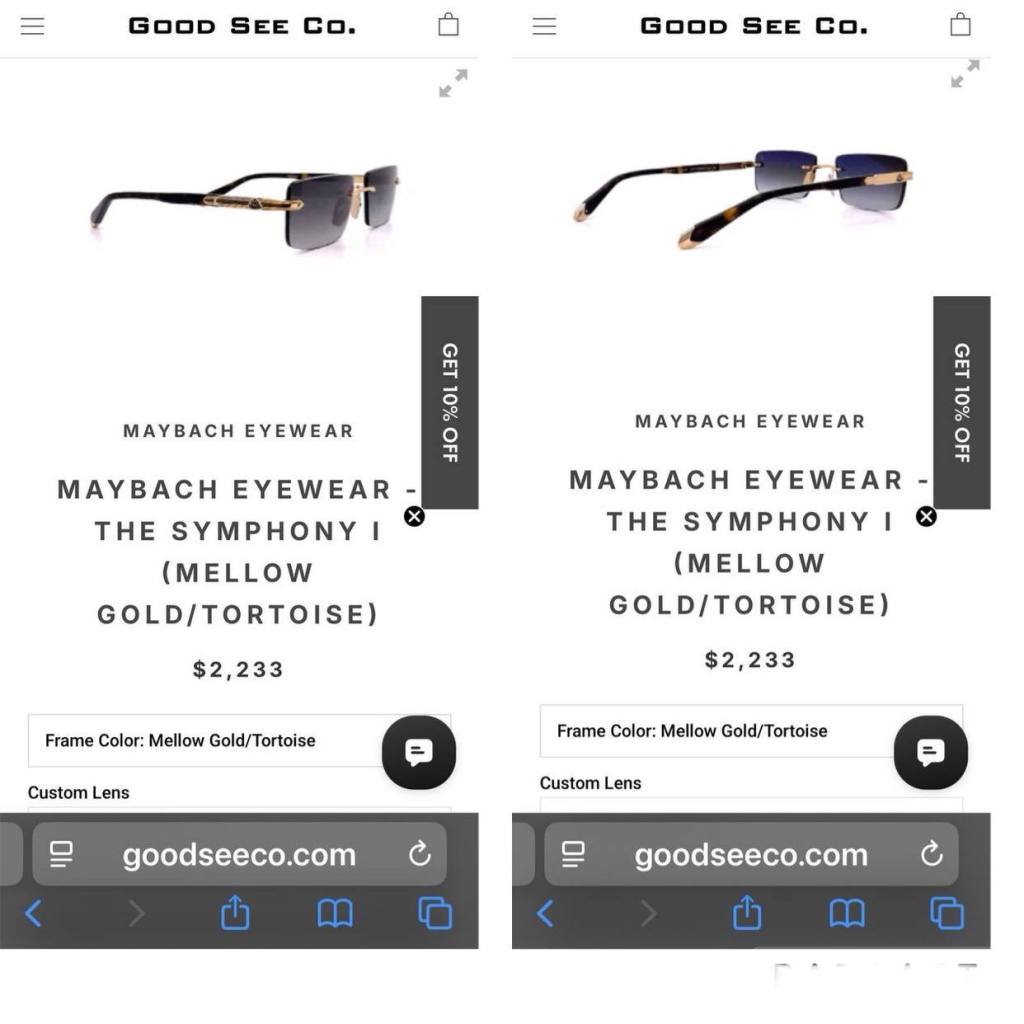Tap goodseeco.com address field in left screenshot
The height and width of the screenshot is (1024, 1024).
[239, 854]
